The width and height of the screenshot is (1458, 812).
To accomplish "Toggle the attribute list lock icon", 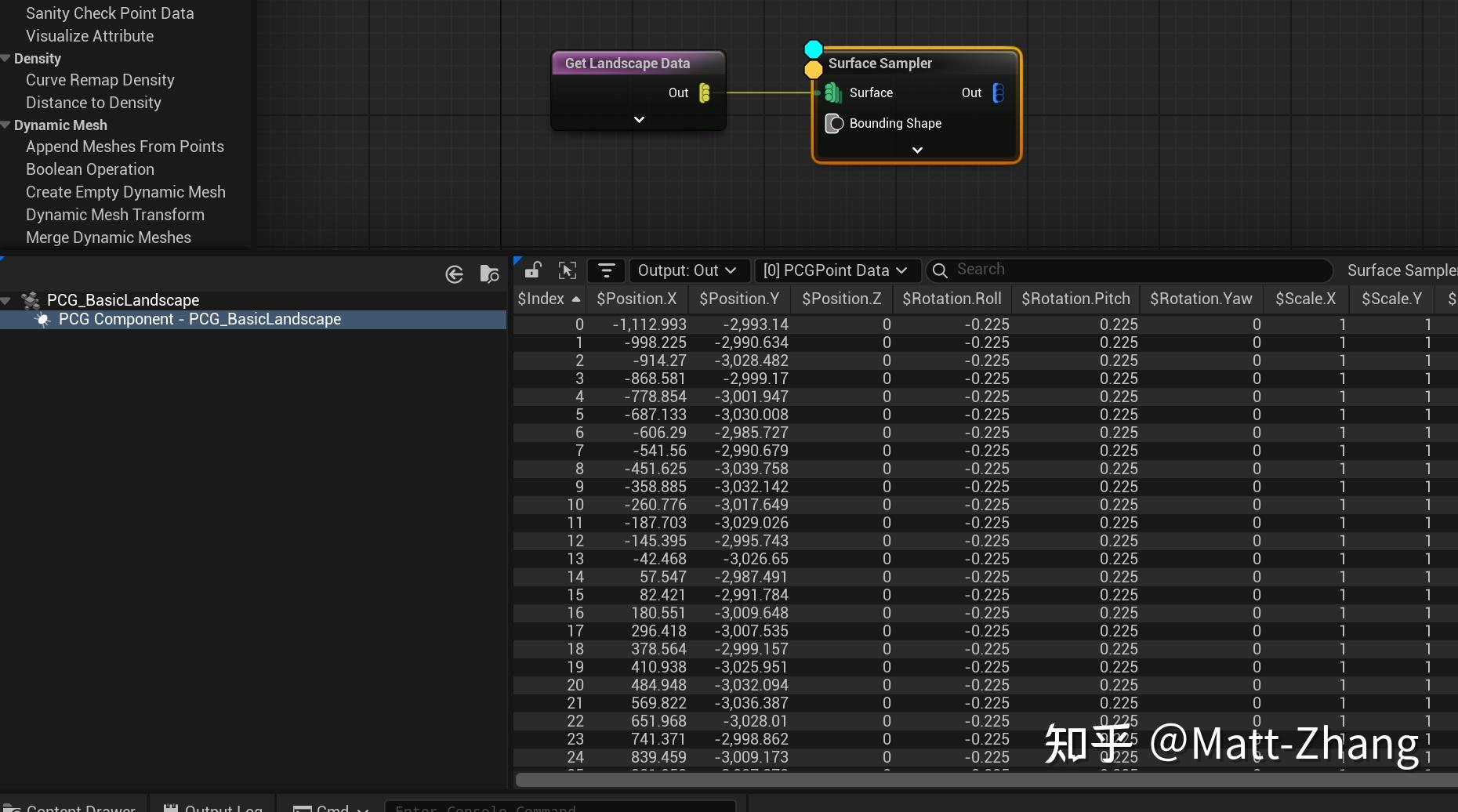I will tap(533, 270).
